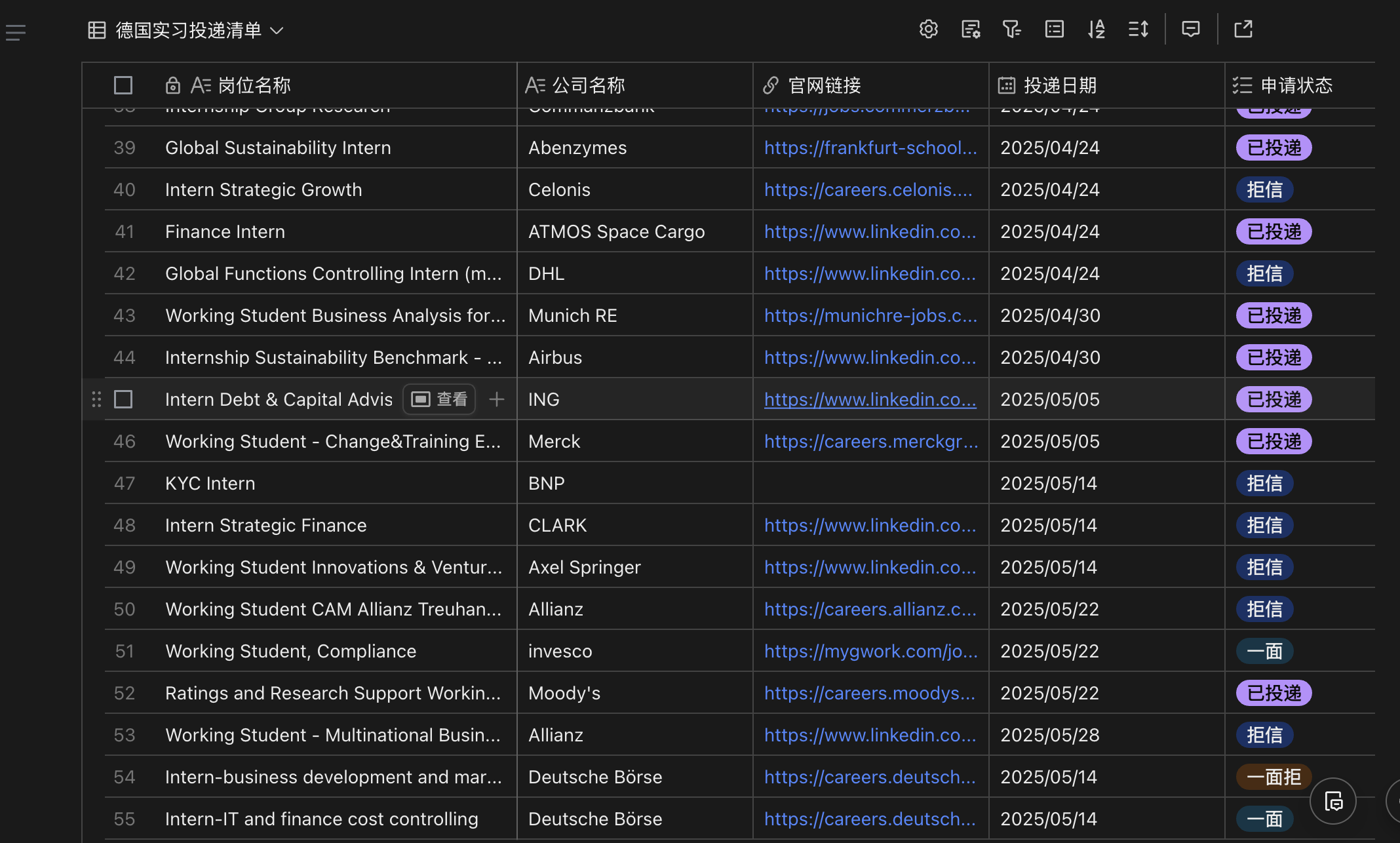This screenshot has width=1400, height=843.
Task: Click checklist icon in 申请状态 header
Action: pyautogui.click(x=1243, y=85)
